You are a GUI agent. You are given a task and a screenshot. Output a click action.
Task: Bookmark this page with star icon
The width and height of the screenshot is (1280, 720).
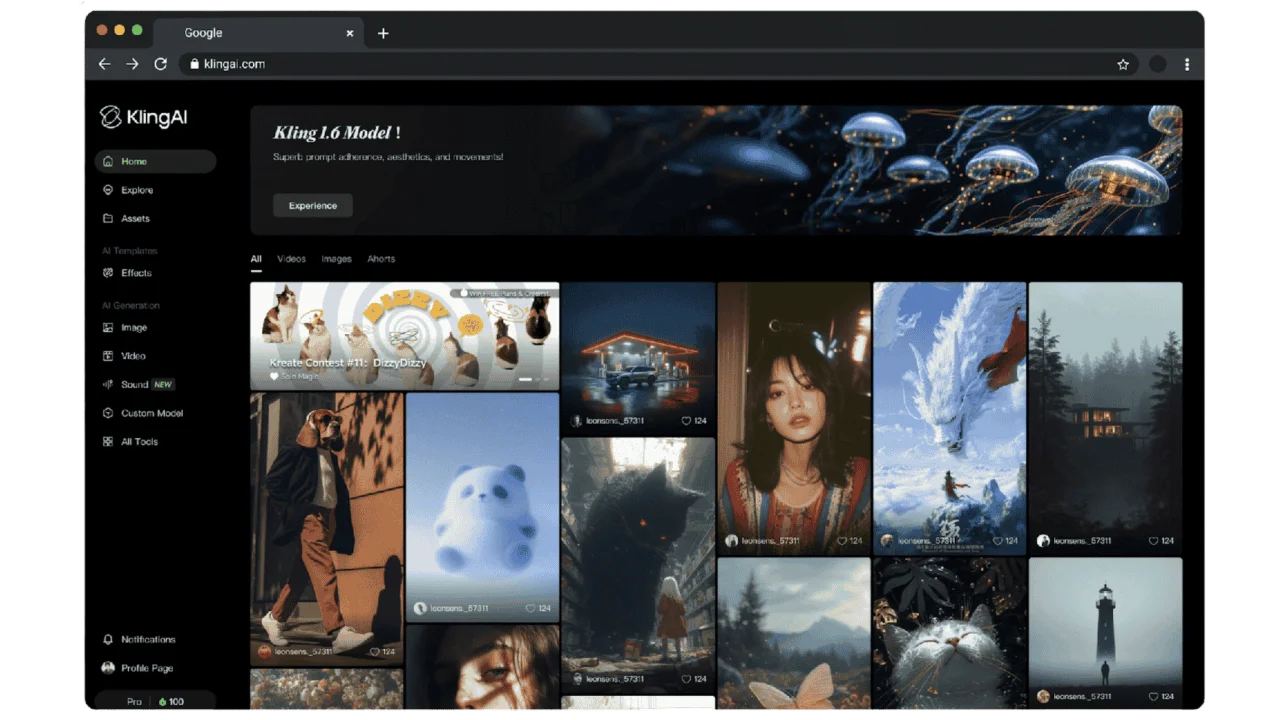1123,64
